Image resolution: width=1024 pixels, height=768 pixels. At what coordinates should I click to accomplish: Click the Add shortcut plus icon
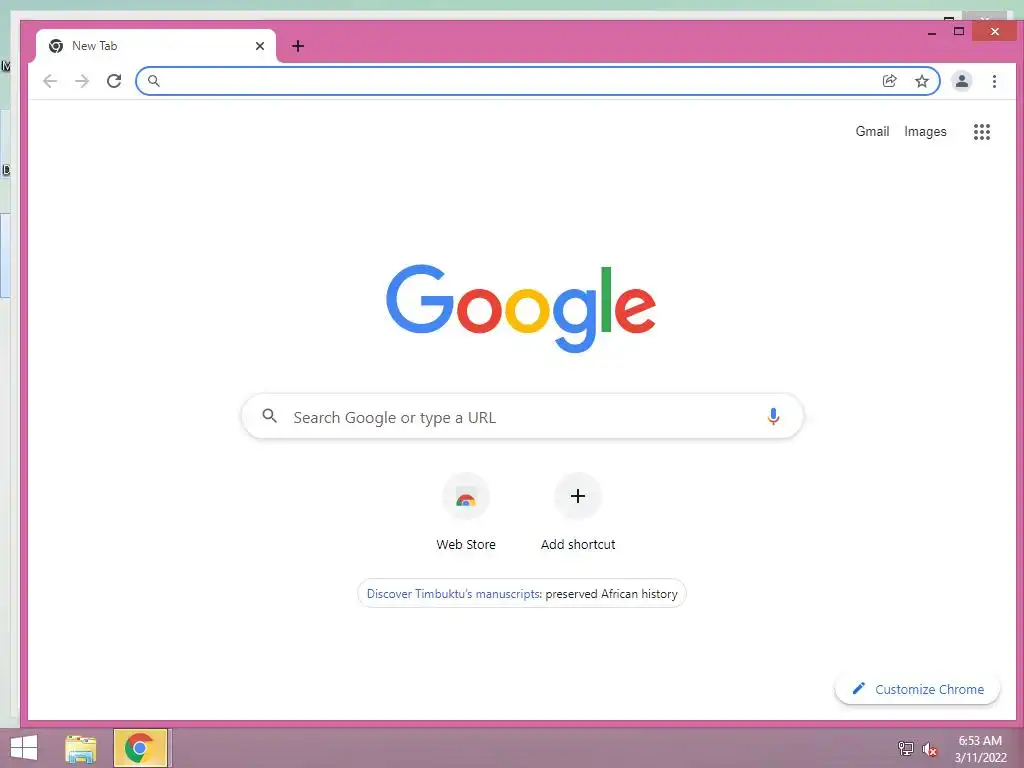(x=578, y=496)
